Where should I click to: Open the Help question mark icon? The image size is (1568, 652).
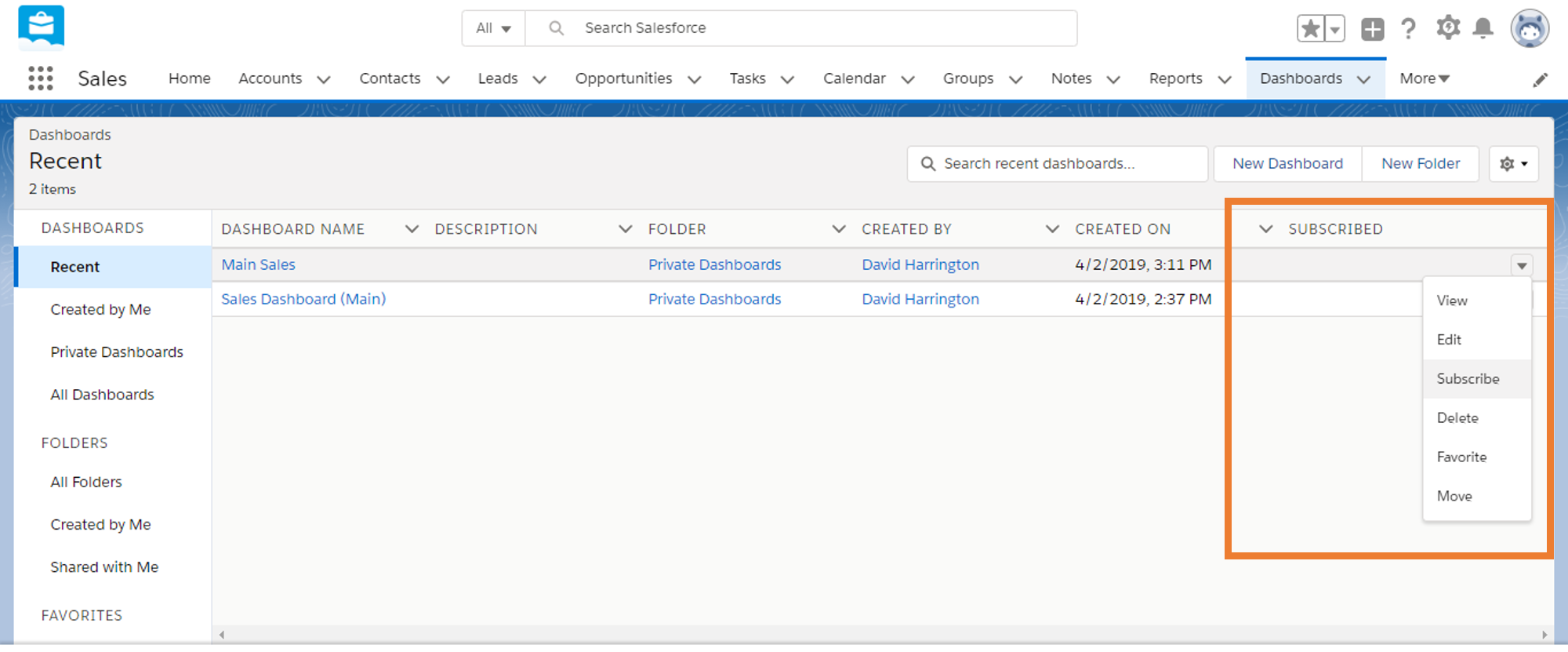click(x=1409, y=29)
